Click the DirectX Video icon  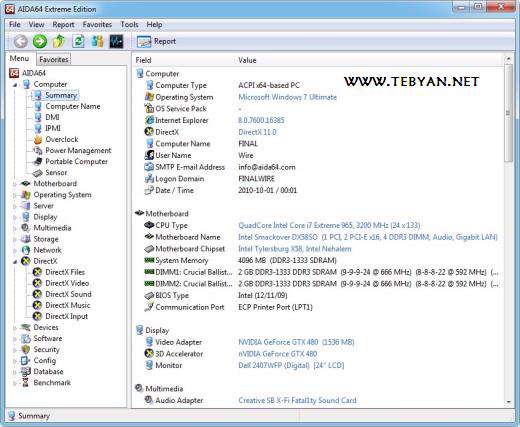point(37,283)
